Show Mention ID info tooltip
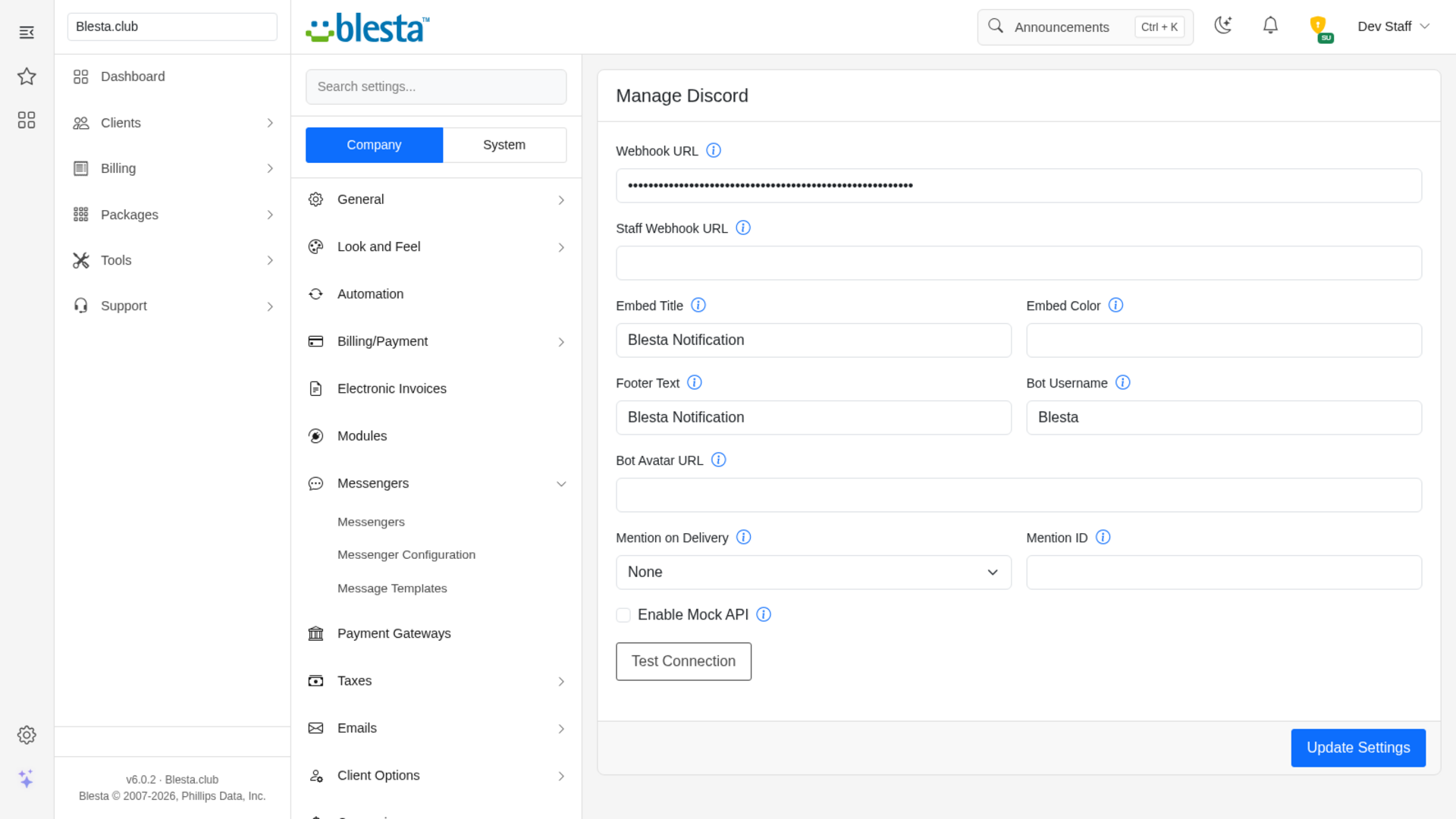Image resolution: width=1456 pixels, height=819 pixels. click(1103, 537)
